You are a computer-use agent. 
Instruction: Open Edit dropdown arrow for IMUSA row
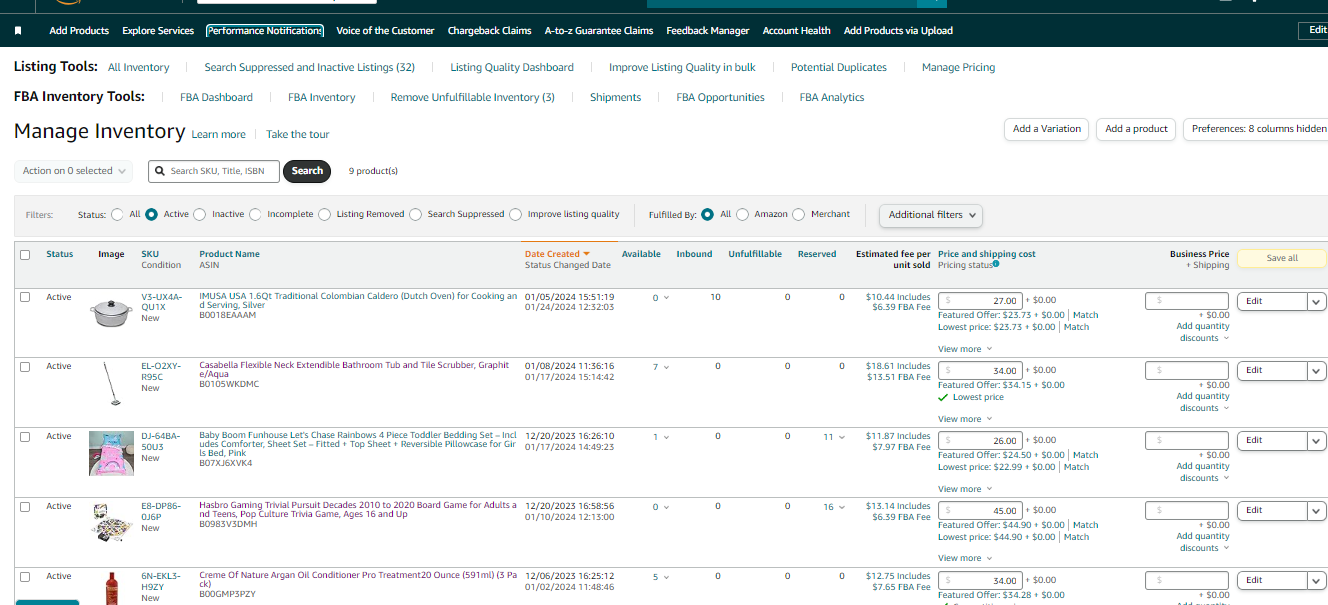pyautogui.click(x=1316, y=301)
